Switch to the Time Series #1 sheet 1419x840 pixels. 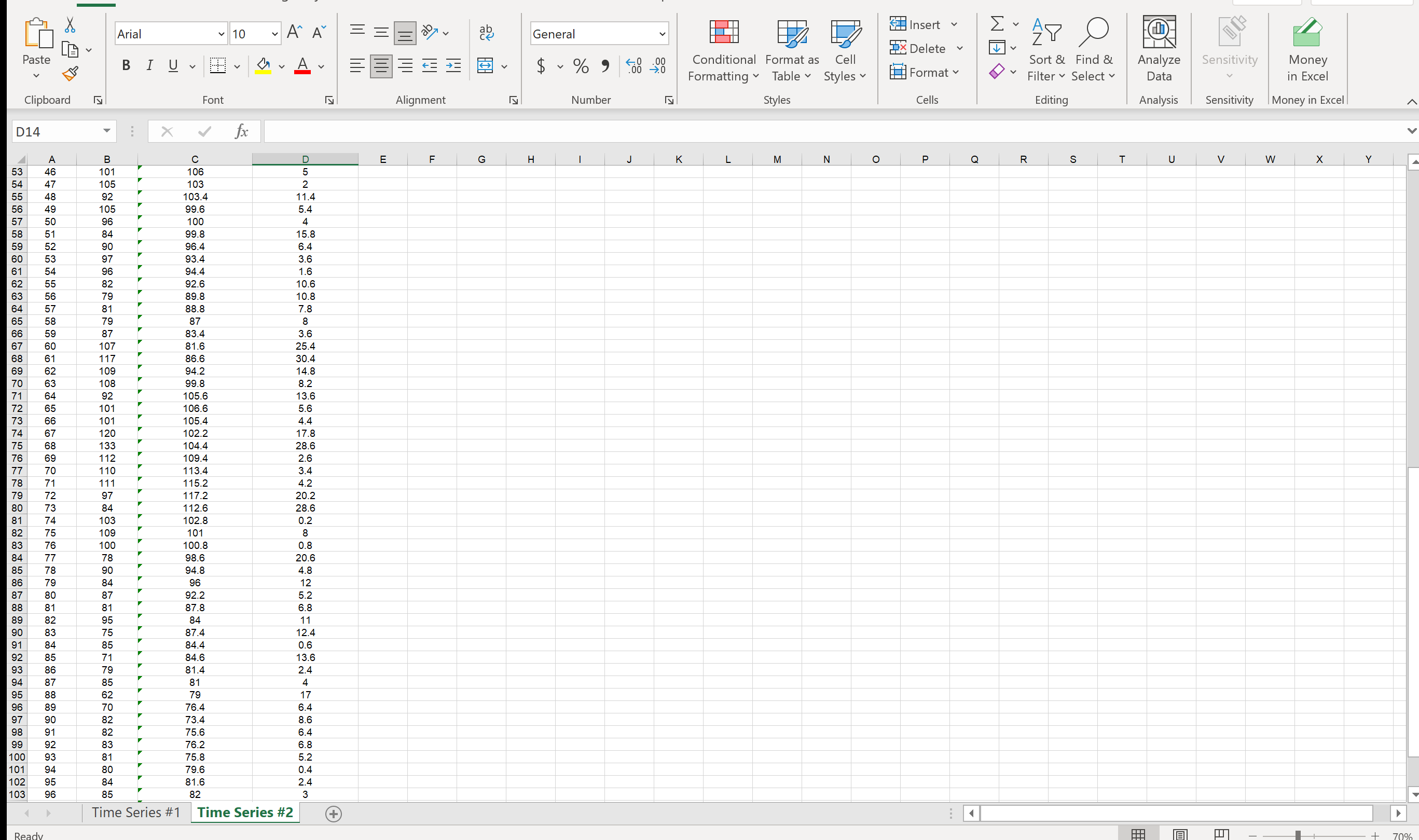[x=136, y=811]
